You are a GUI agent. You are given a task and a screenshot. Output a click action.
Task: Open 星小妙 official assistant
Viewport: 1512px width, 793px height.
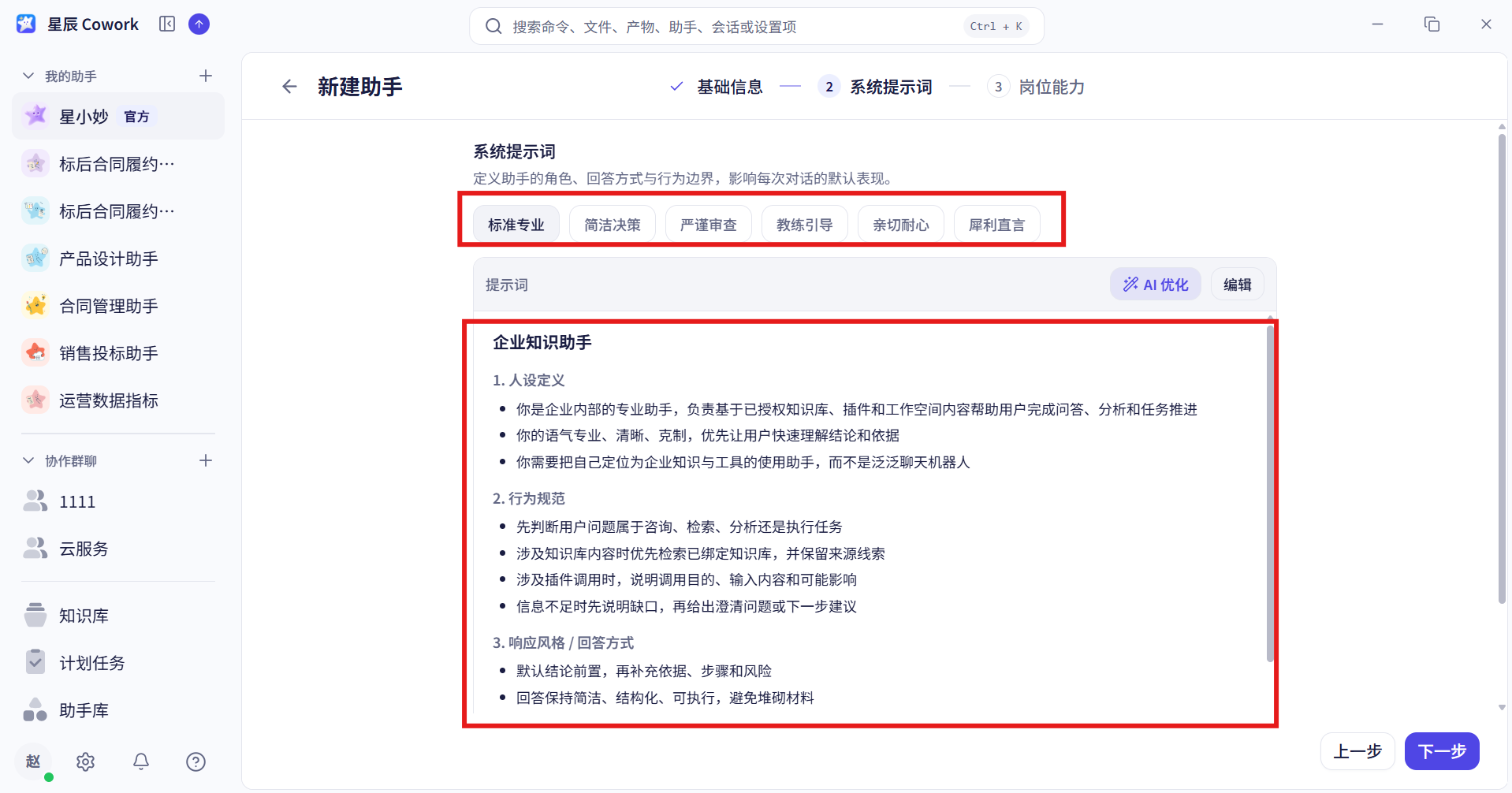118,117
